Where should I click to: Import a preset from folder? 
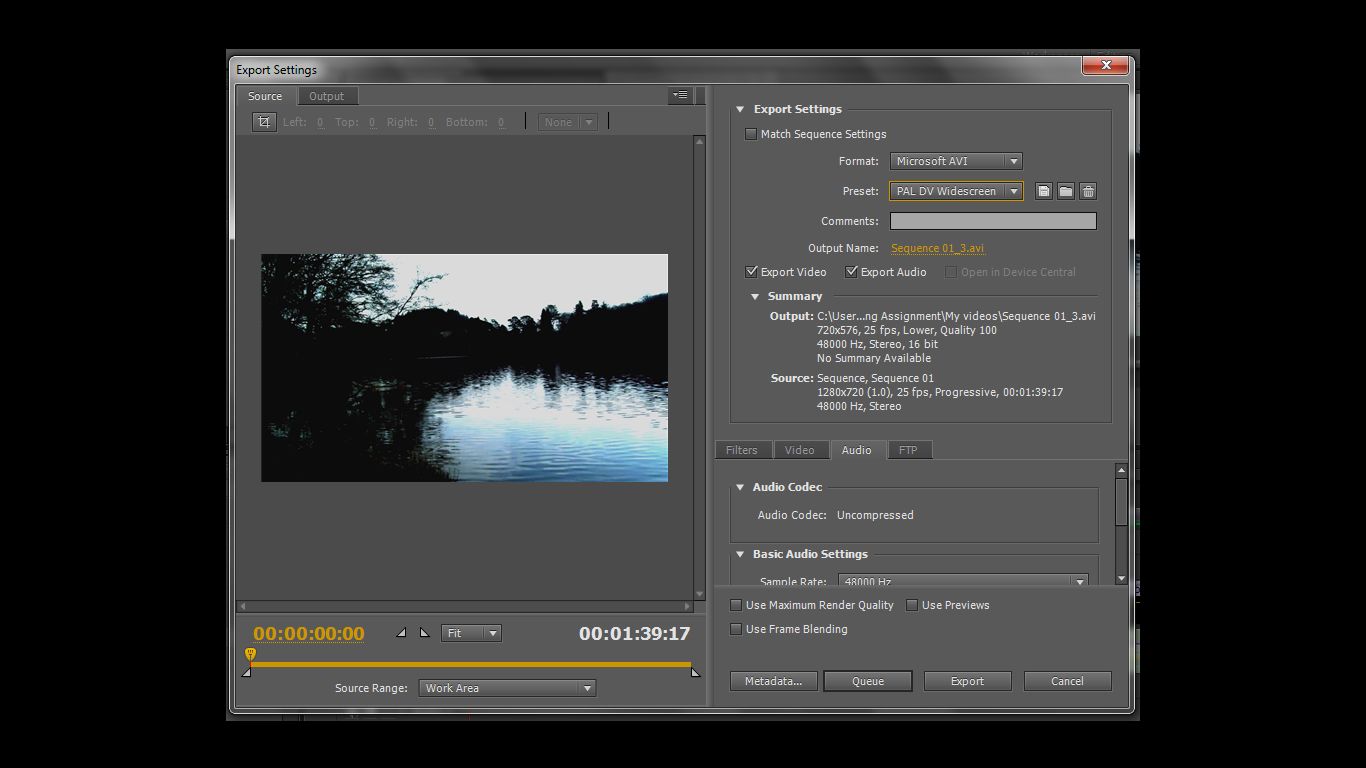coord(1066,191)
